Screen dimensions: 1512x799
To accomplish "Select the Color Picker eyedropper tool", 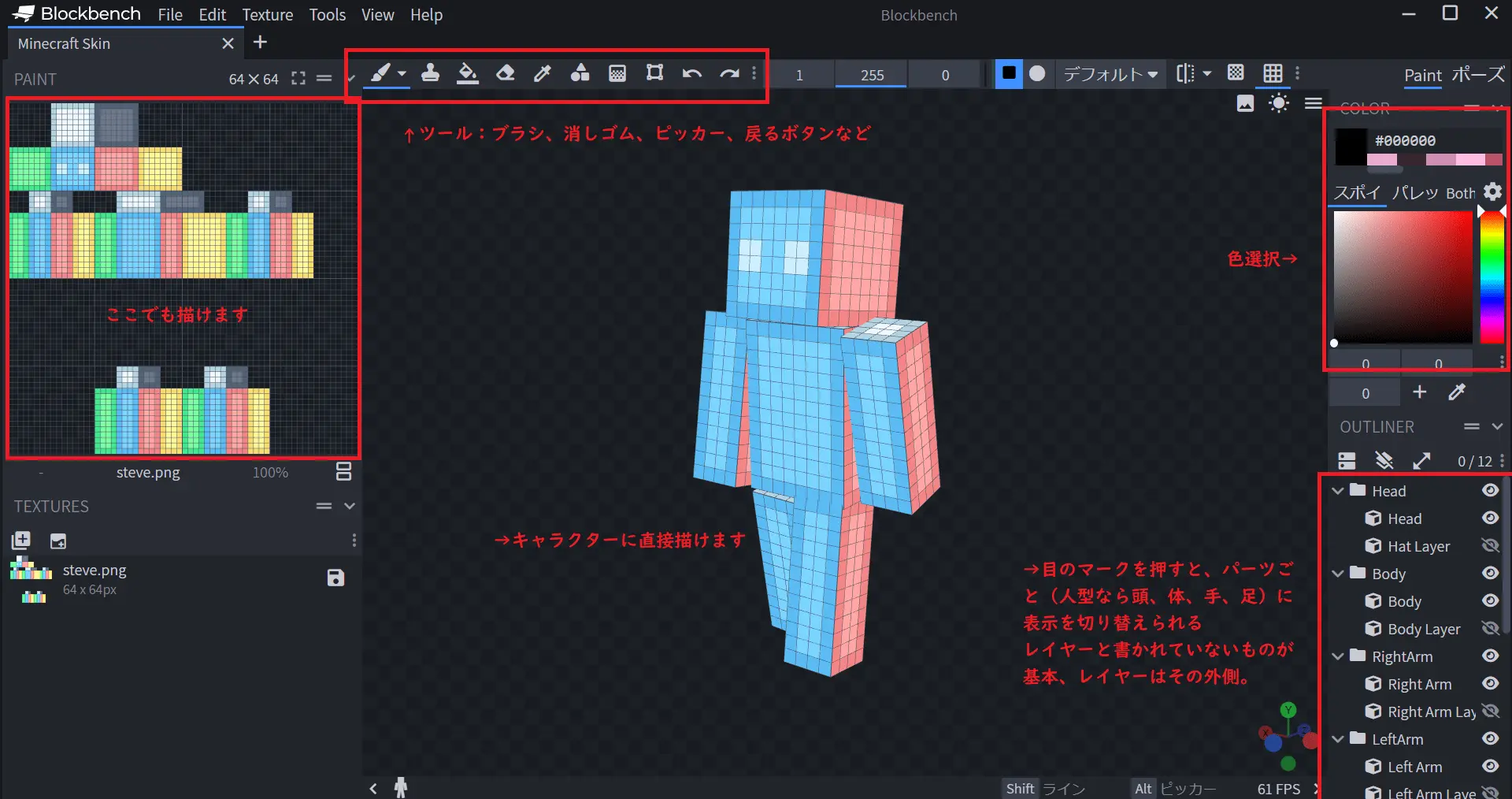I will pyautogui.click(x=543, y=73).
